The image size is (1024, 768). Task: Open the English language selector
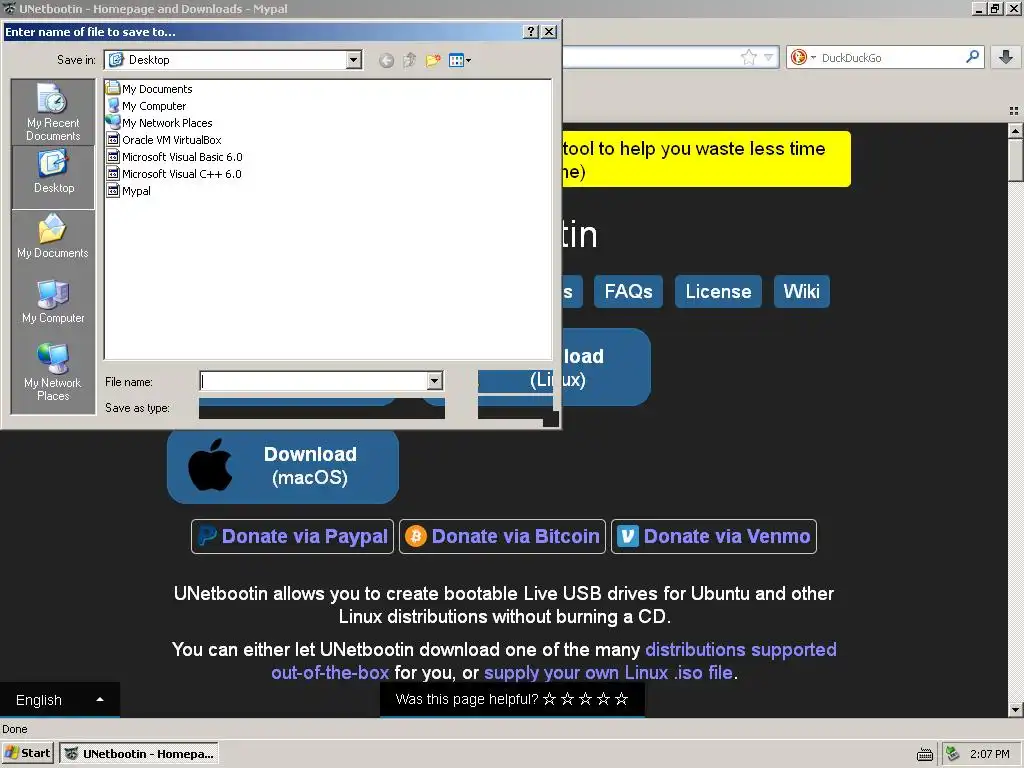click(x=59, y=700)
